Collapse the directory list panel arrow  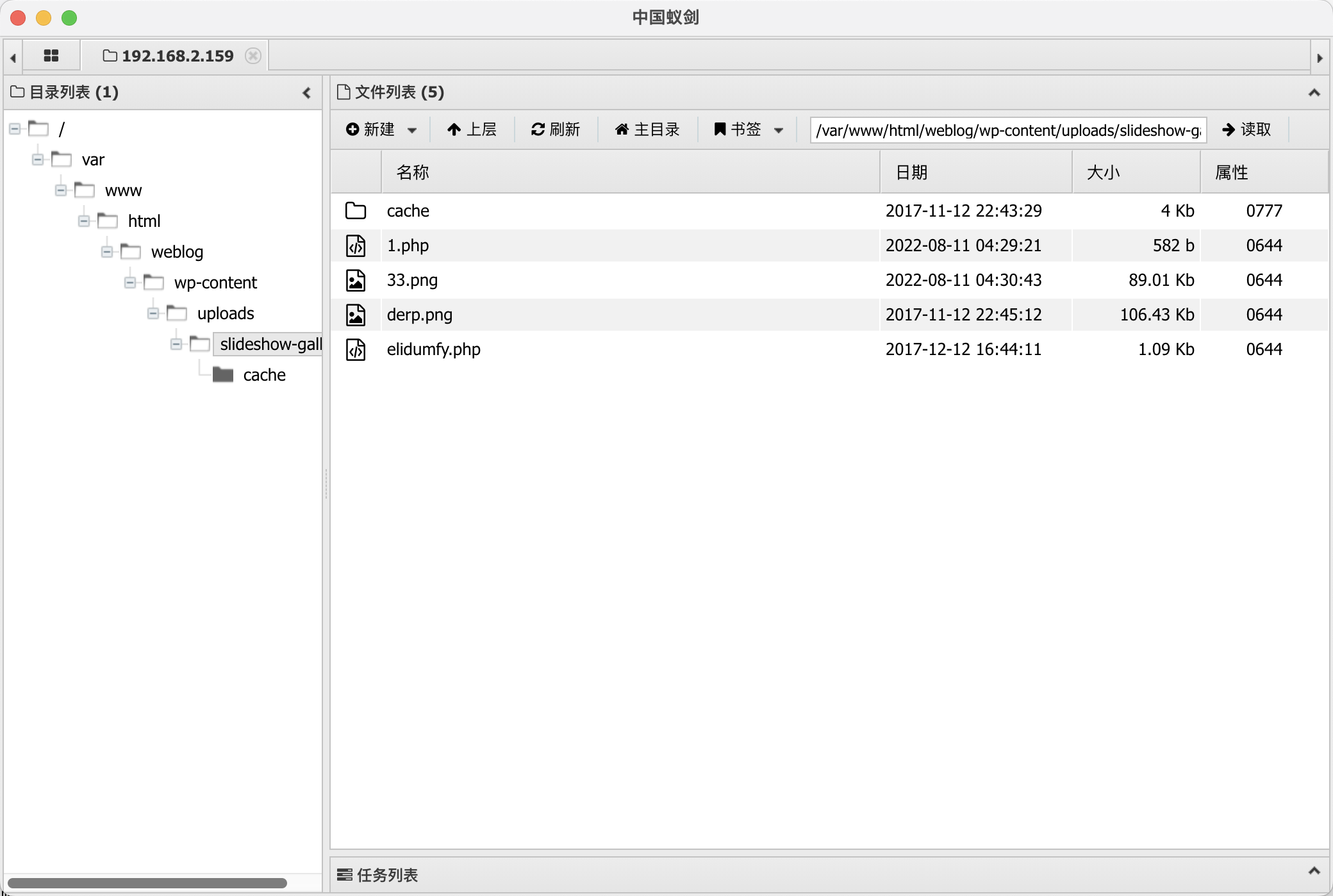[306, 93]
